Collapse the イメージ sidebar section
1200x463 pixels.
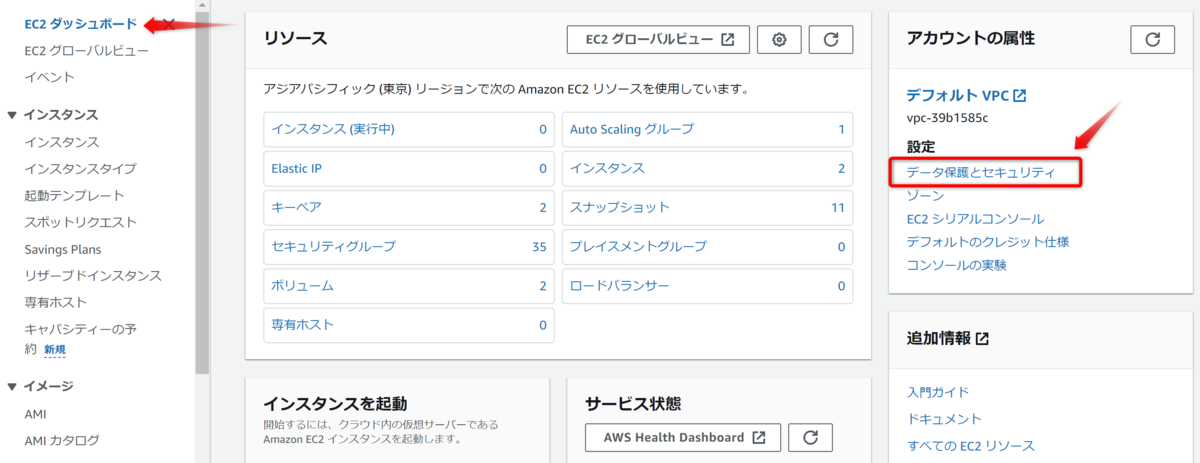point(12,385)
